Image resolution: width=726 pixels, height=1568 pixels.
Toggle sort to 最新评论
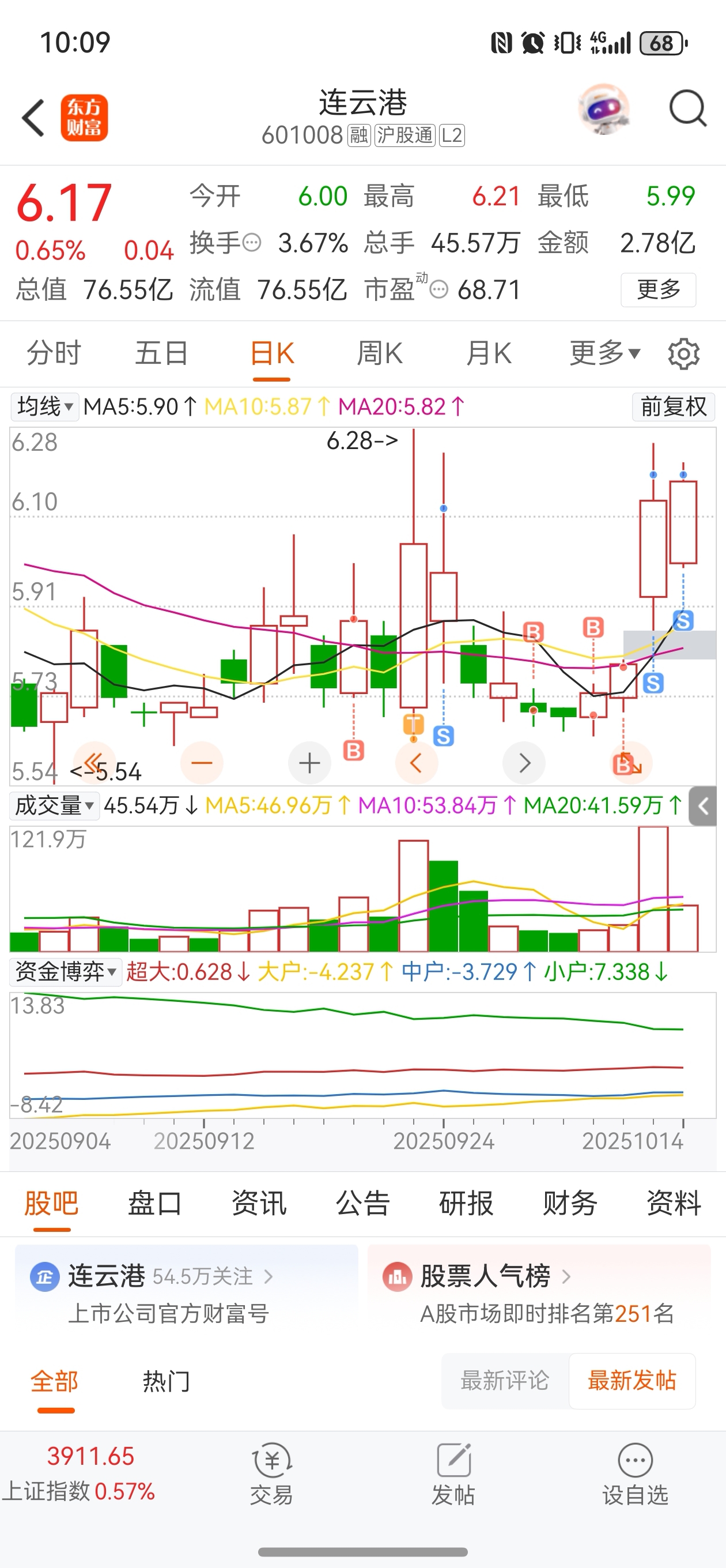pos(505,1381)
